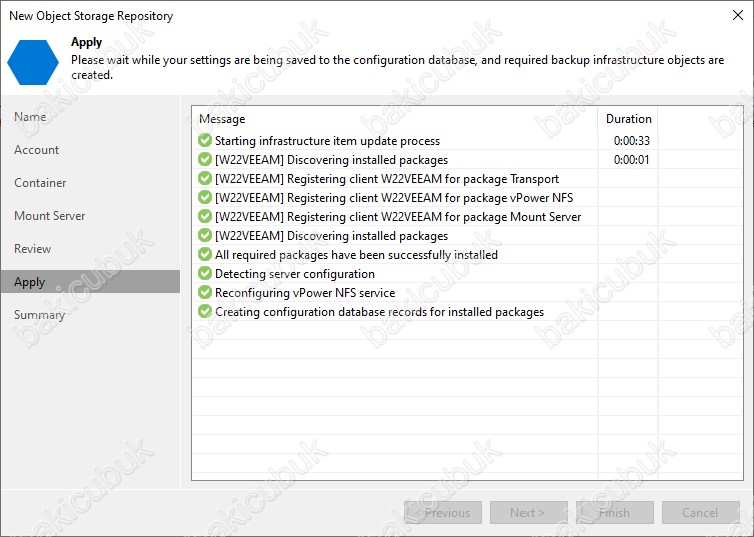
Task: Click the Message column header
Action: click(x=222, y=119)
